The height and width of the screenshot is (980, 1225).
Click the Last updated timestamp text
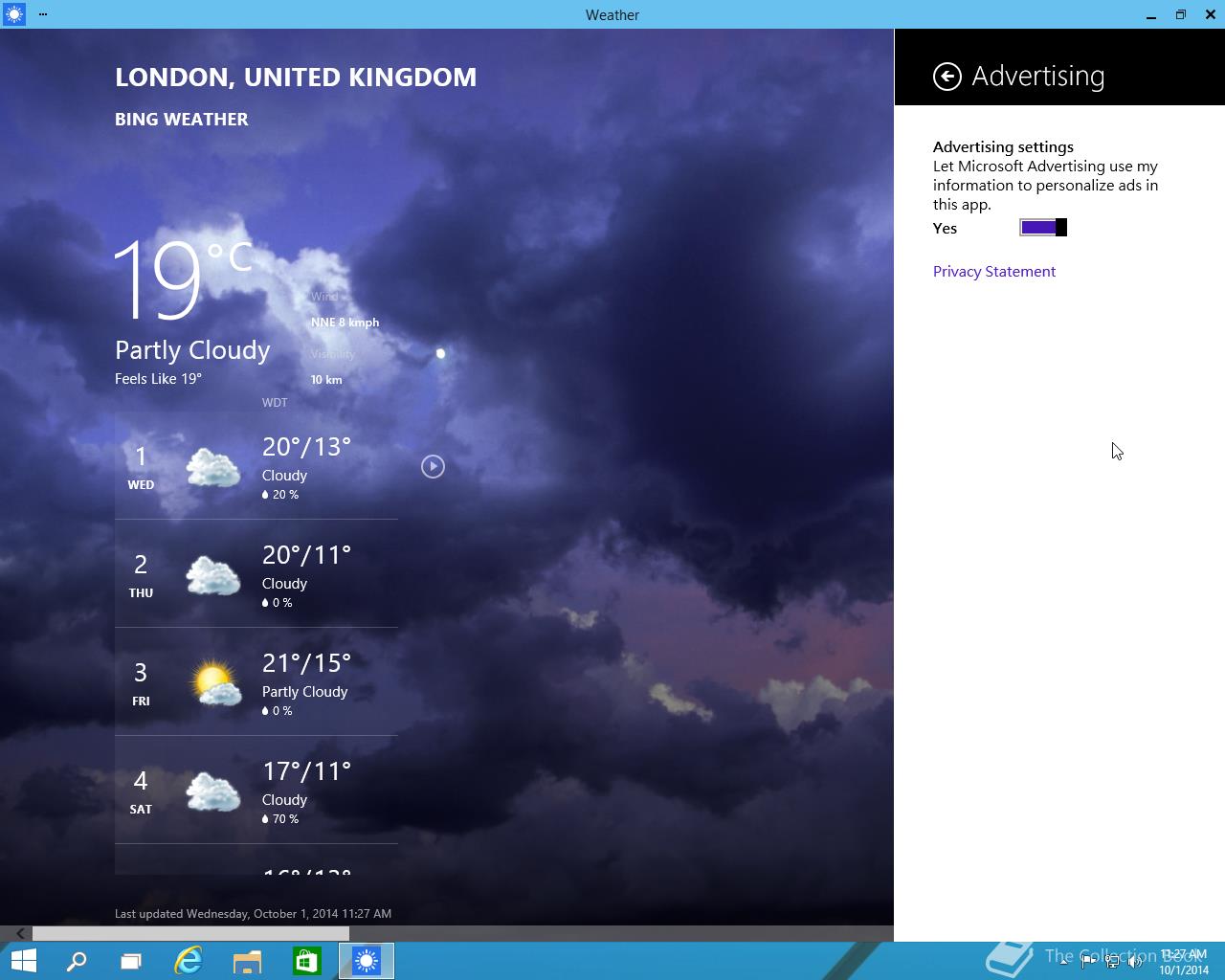[253, 914]
